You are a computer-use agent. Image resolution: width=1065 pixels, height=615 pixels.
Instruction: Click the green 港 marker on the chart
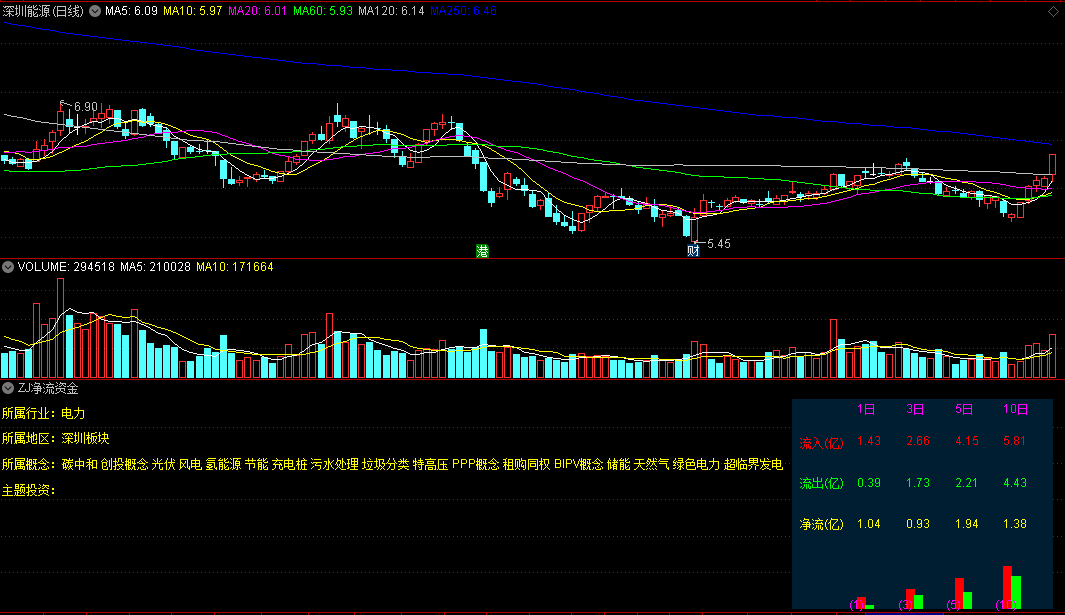(482, 251)
